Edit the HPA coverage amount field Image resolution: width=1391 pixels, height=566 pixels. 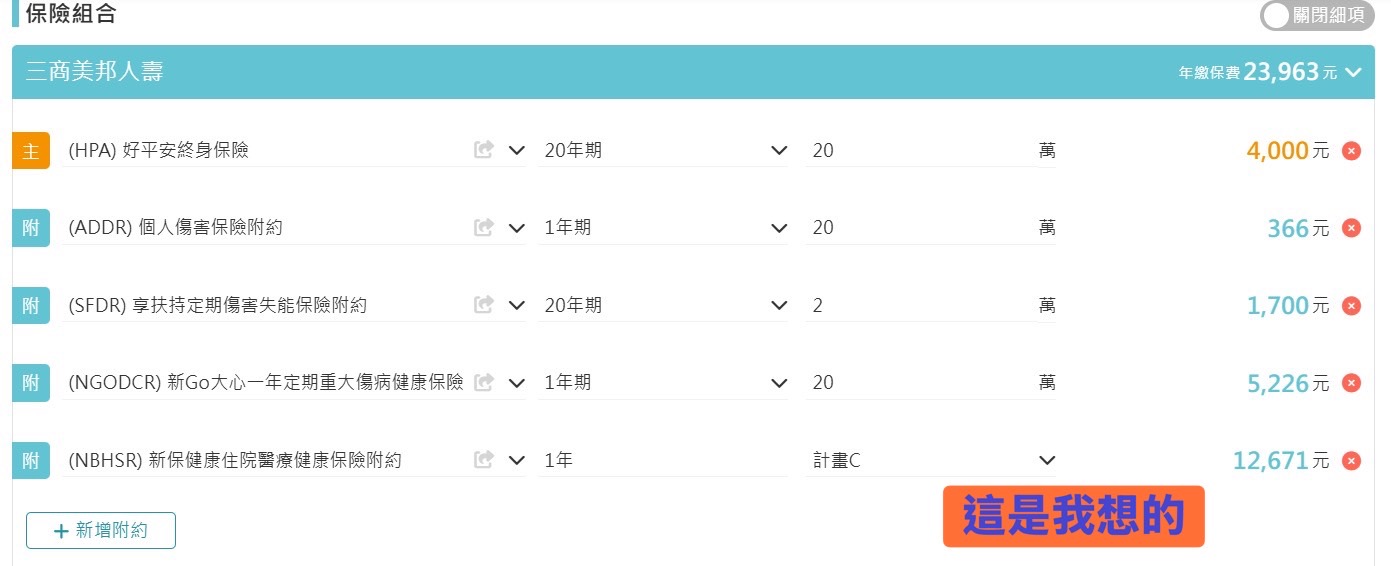915,150
